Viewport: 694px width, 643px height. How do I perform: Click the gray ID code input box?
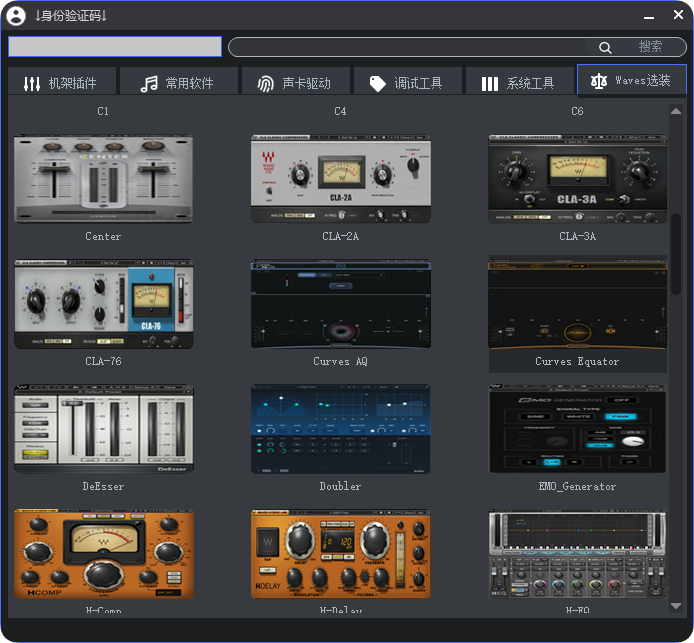(x=115, y=46)
